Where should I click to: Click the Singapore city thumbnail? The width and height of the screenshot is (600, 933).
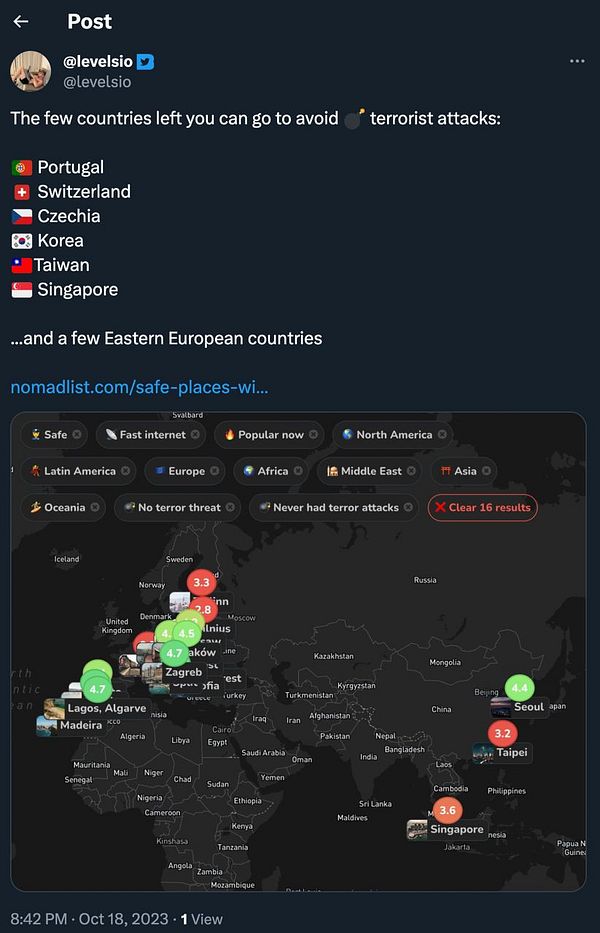(x=417, y=830)
